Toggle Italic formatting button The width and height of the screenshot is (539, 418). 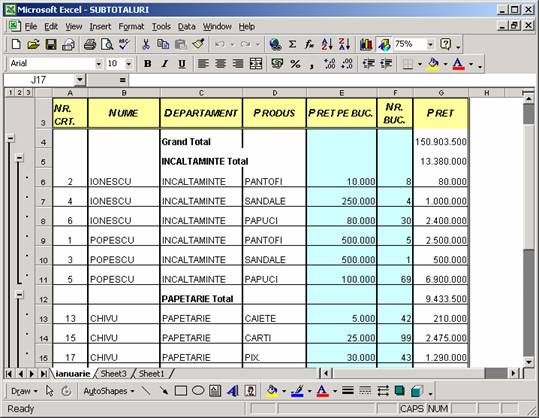pyautogui.click(x=165, y=64)
